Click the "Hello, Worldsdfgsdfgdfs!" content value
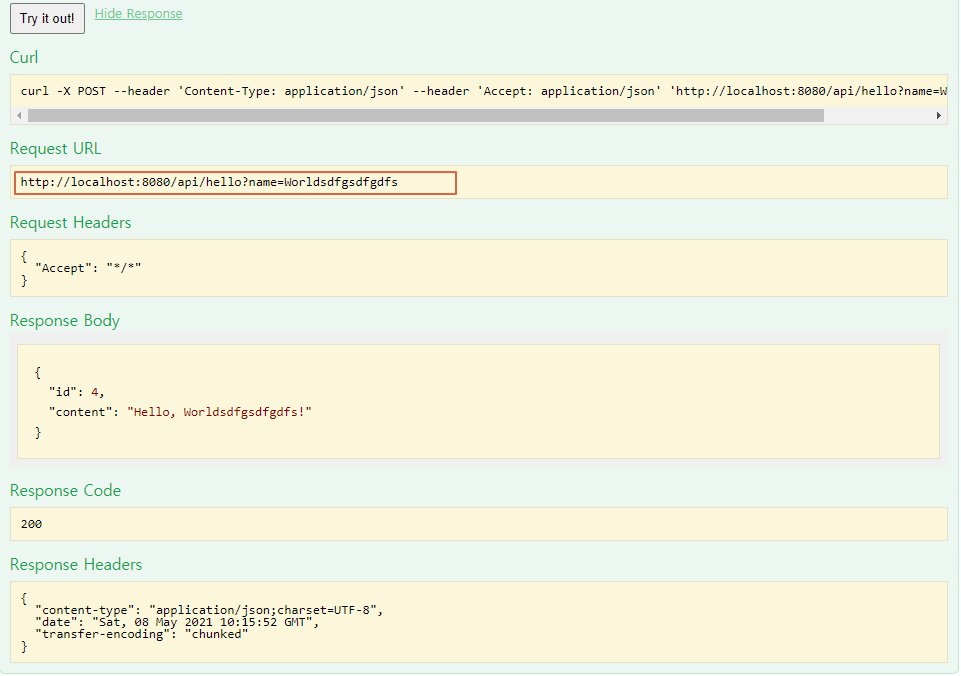This screenshot has width=961, height=676. tap(219, 412)
